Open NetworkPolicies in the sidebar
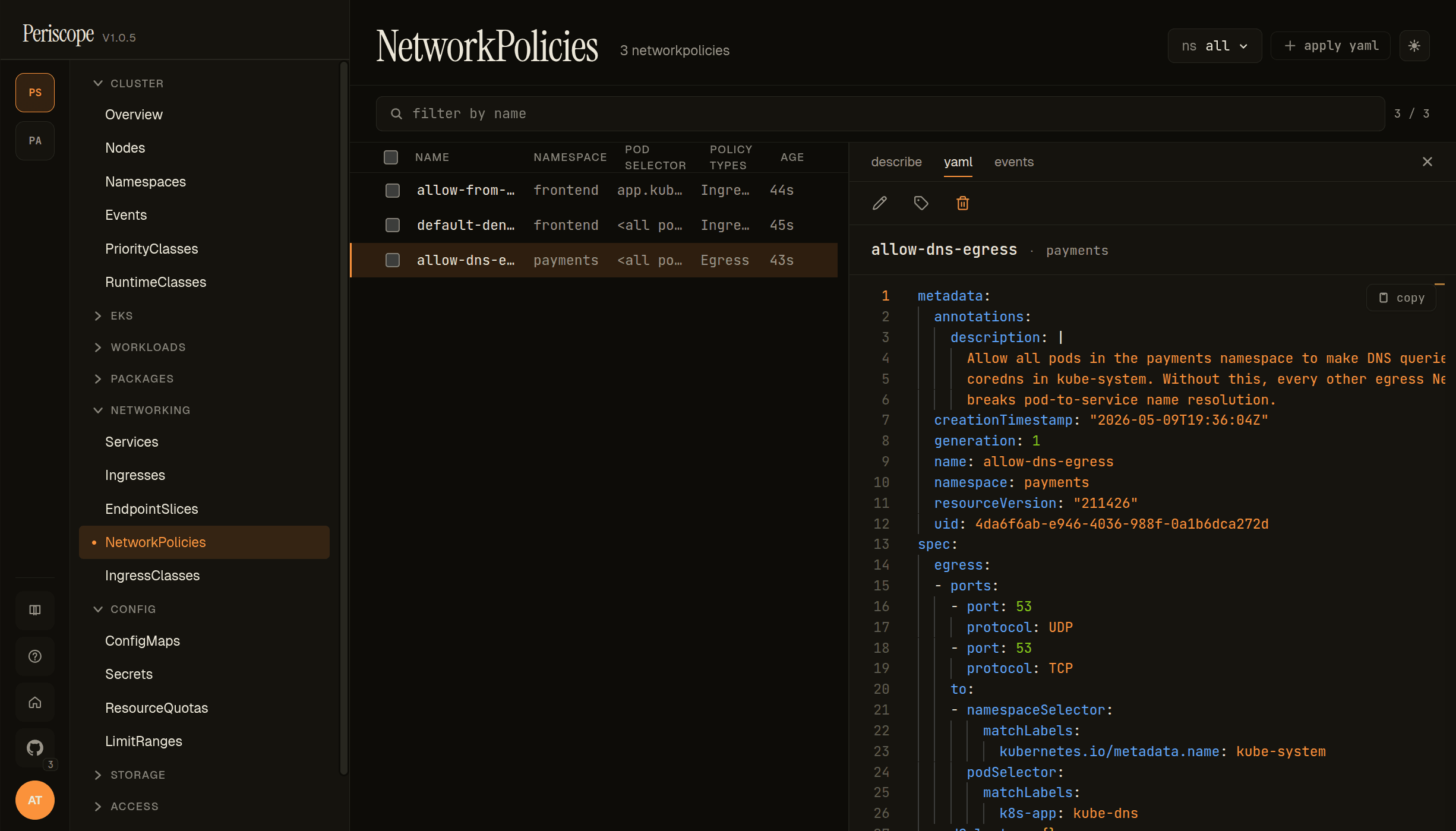This screenshot has height=831, width=1456. tap(204, 542)
